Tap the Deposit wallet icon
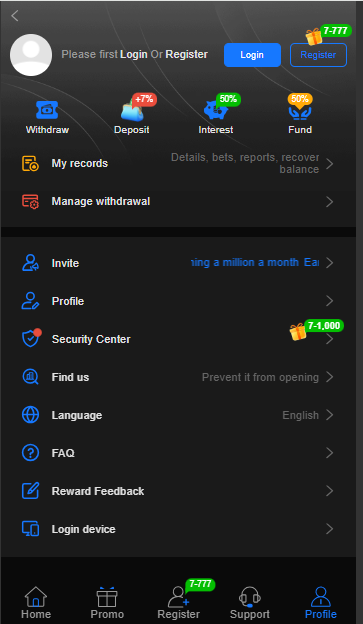 tap(132, 110)
